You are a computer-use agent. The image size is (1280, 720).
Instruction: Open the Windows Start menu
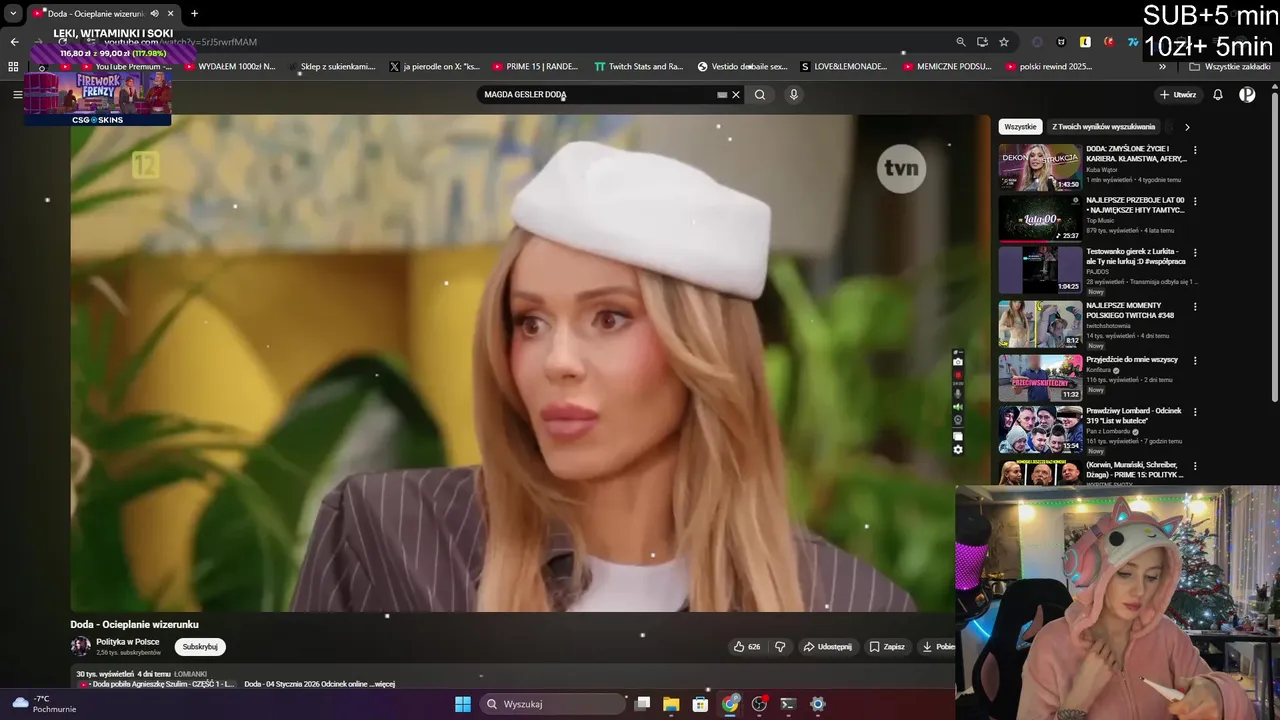pyautogui.click(x=463, y=704)
